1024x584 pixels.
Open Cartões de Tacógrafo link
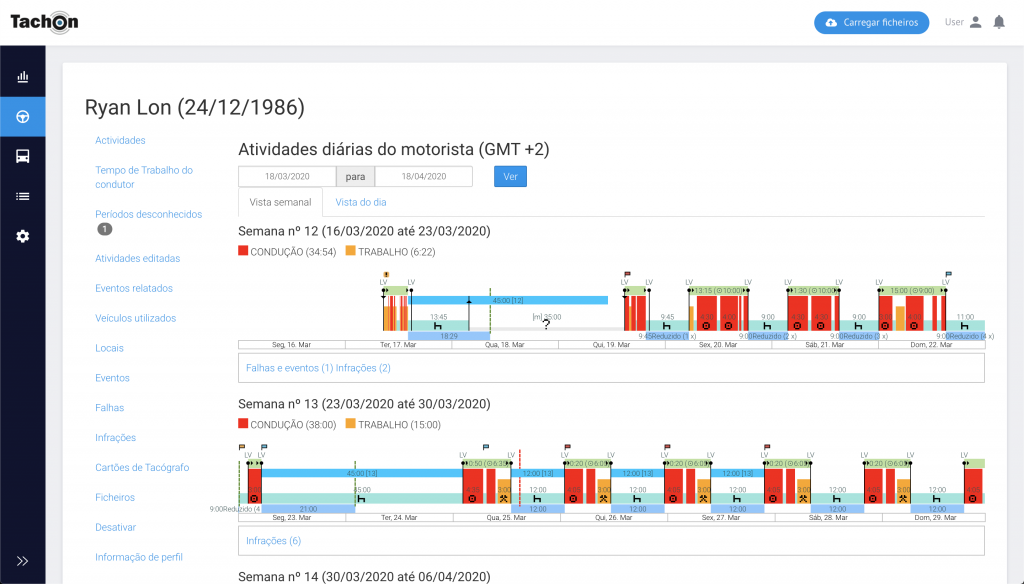click(141, 467)
